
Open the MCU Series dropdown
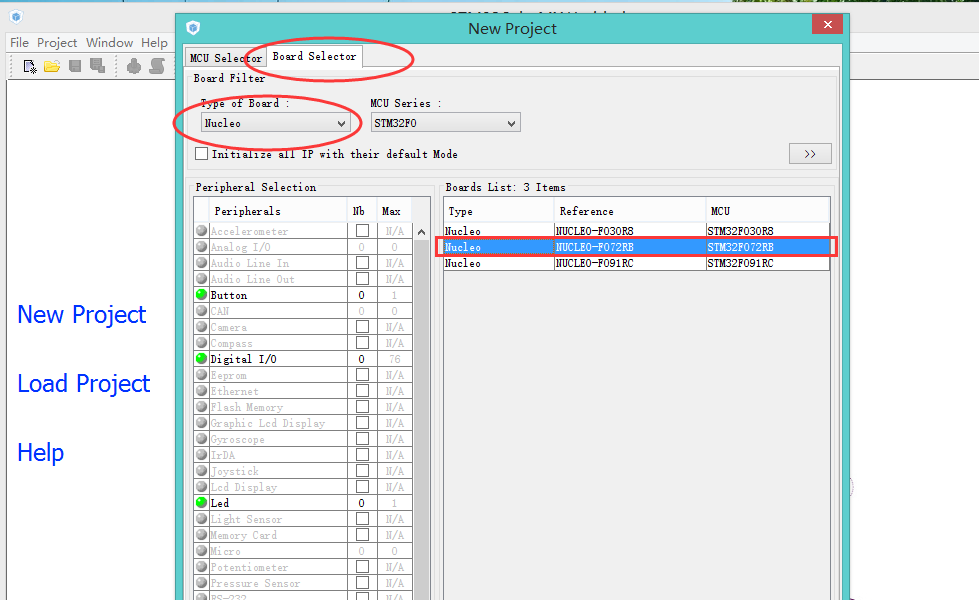tap(445, 123)
